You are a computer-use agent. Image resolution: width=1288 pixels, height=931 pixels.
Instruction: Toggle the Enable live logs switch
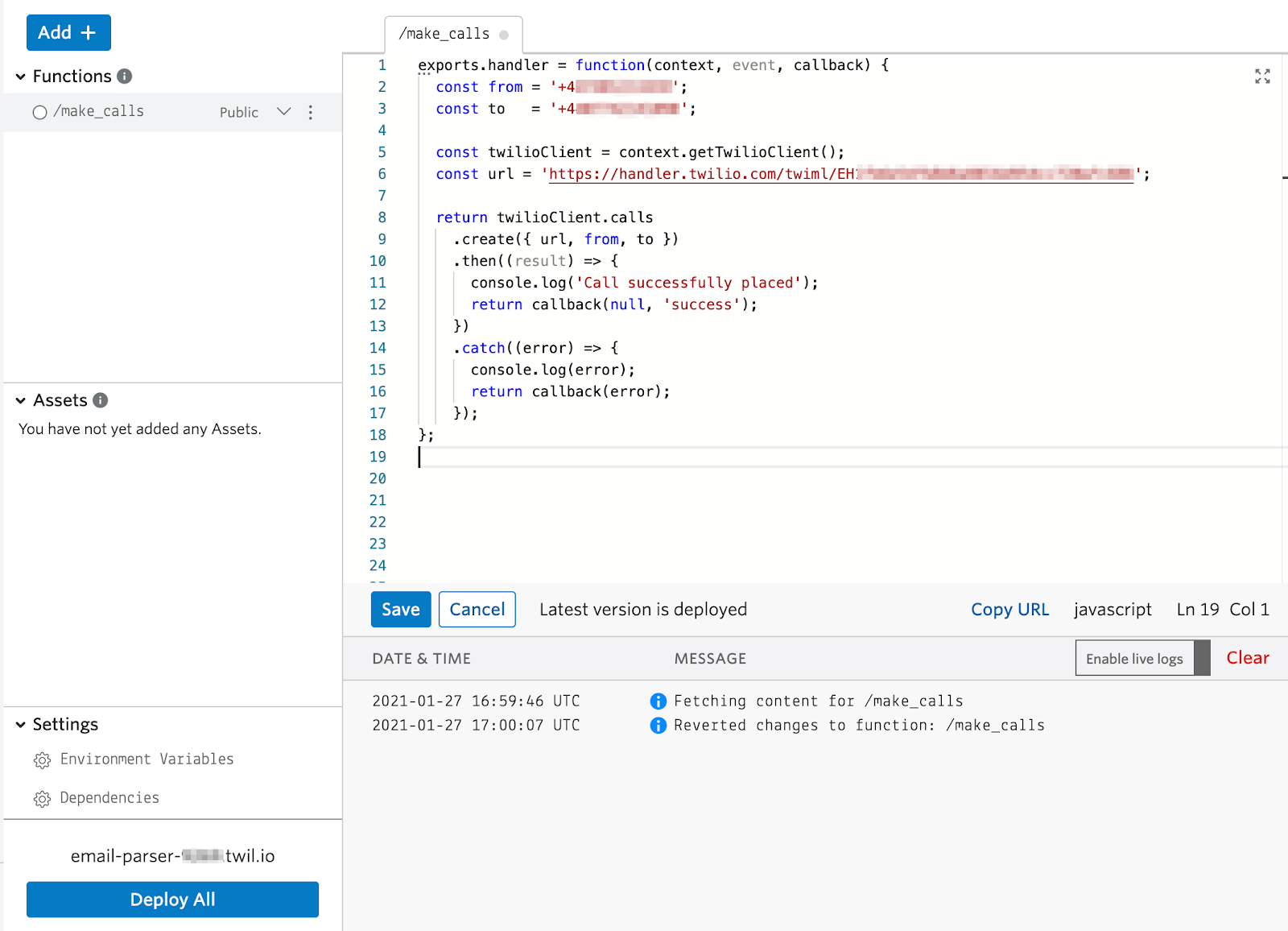tap(1143, 658)
